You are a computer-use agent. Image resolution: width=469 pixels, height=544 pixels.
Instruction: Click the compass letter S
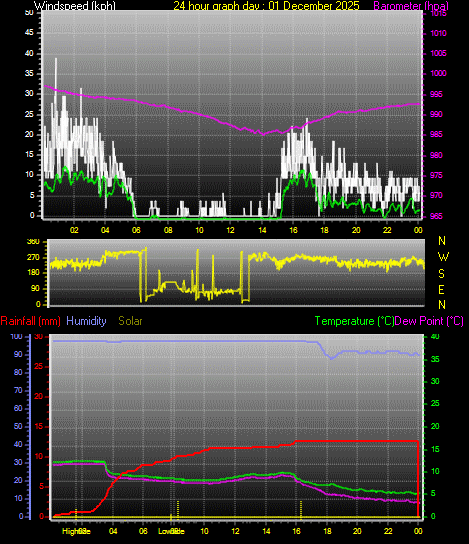click(x=442, y=274)
